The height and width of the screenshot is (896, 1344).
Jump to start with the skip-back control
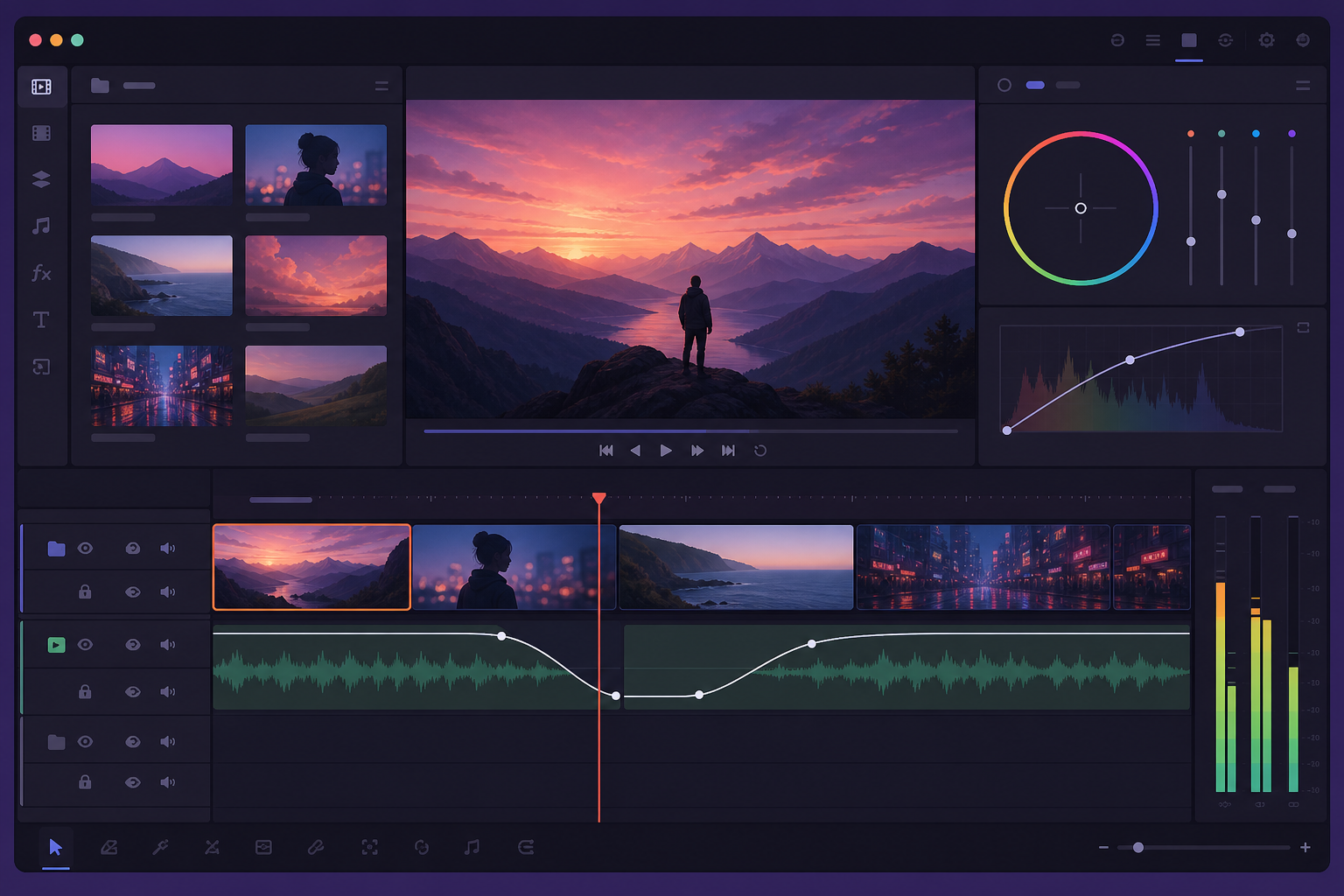pyautogui.click(x=605, y=451)
